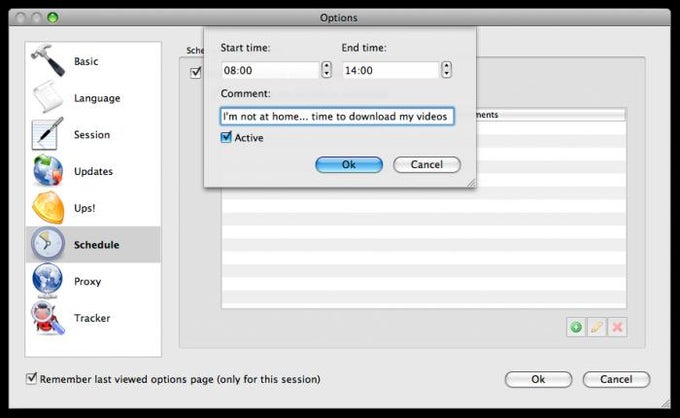680x418 pixels.
Task: Edit schedule using the pencil icon
Action: (x=597, y=327)
